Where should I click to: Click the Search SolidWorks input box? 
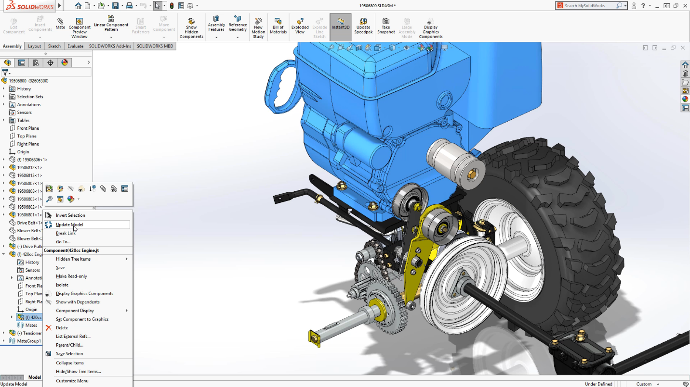(x=590, y=6)
